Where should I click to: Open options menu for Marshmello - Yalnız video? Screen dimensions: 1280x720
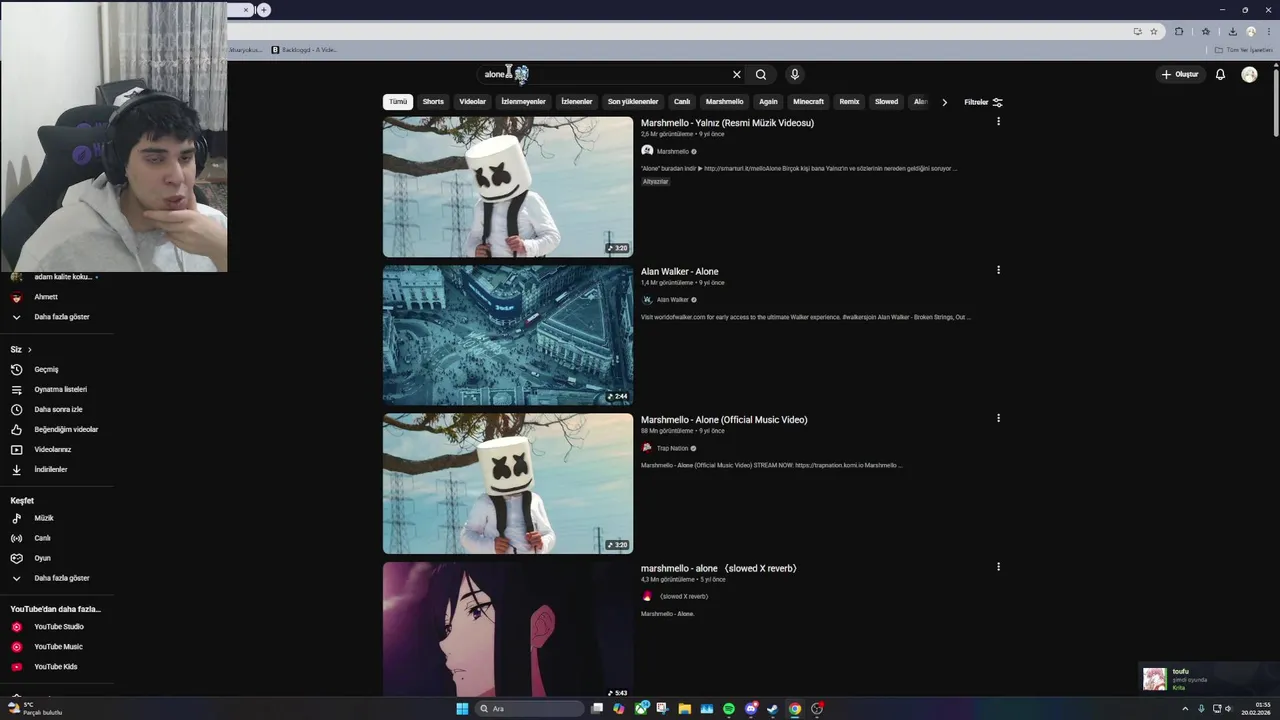(998, 121)
